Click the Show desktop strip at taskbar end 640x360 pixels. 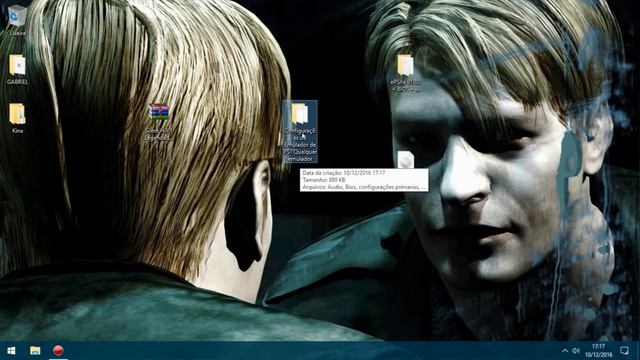638,351
